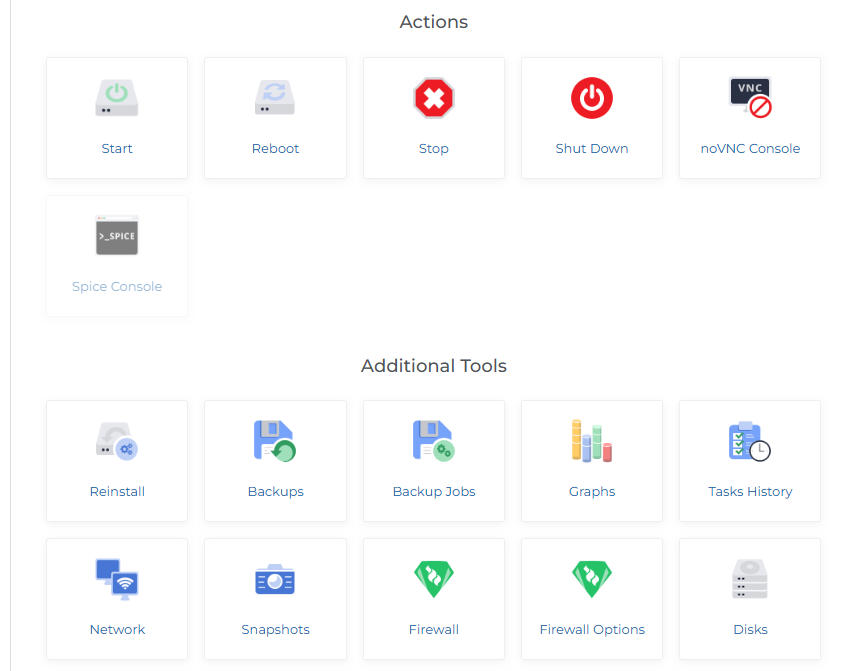The image size is (843, 671).
Task: Click the Disks stacked drives icon
Action: pos(750,579)
